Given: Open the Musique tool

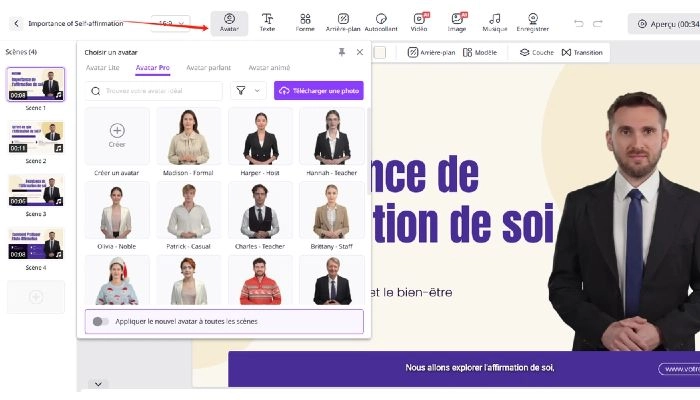Looking at the screenshot, I should (495, 23).
